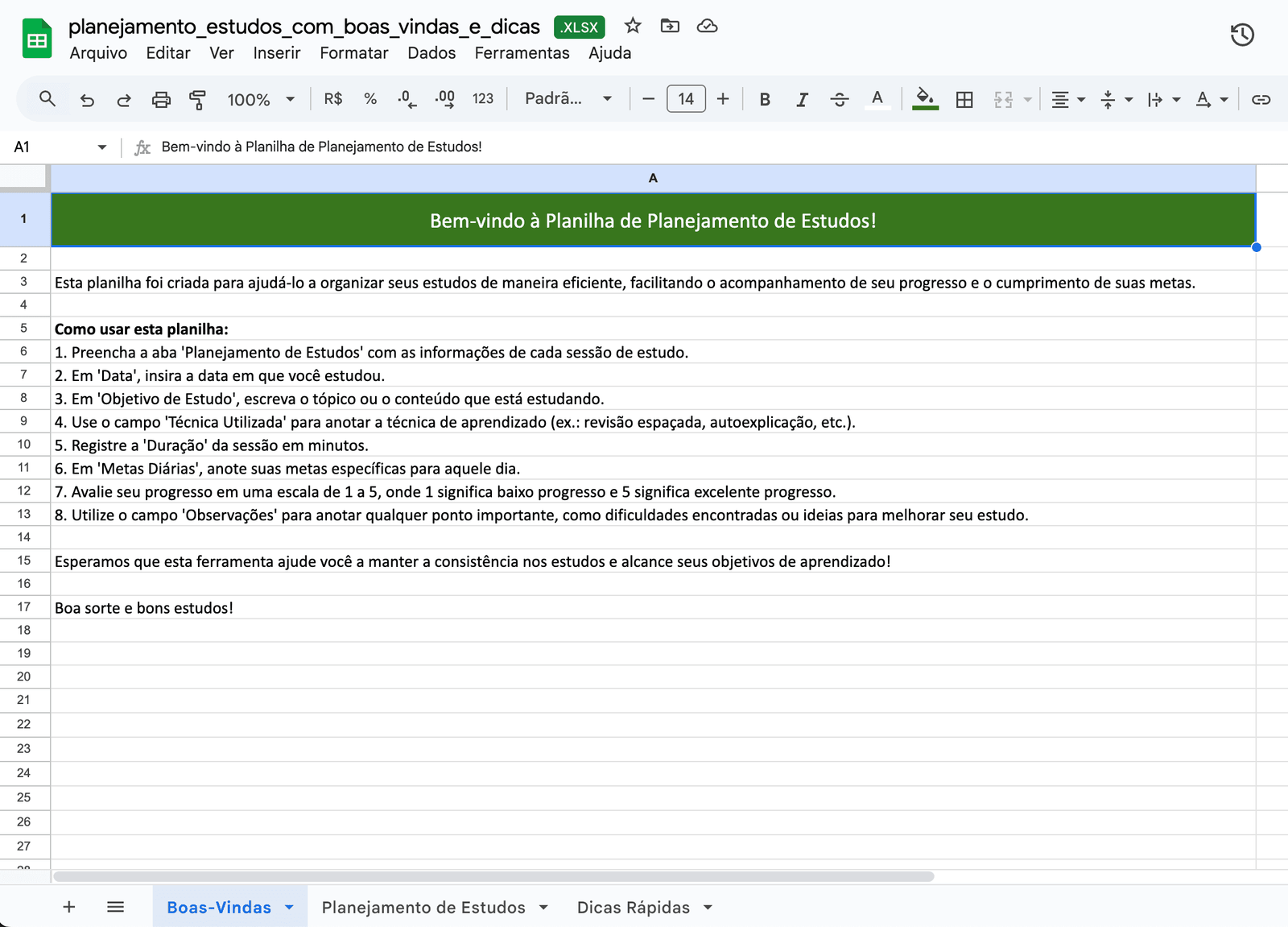Star this spreadsheet document
The width and height of the screenshot is (1288, 927).
tap(633, 26)
